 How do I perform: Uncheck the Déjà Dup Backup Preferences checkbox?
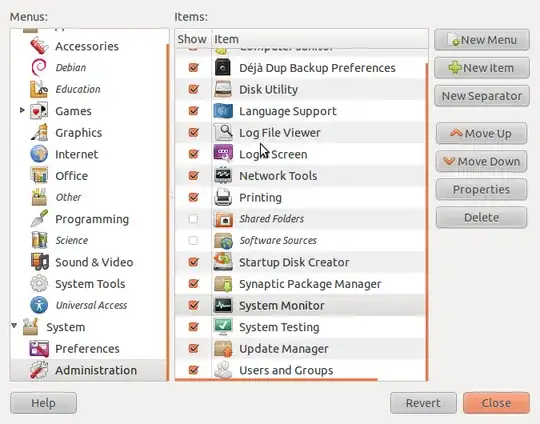point(194,68)
